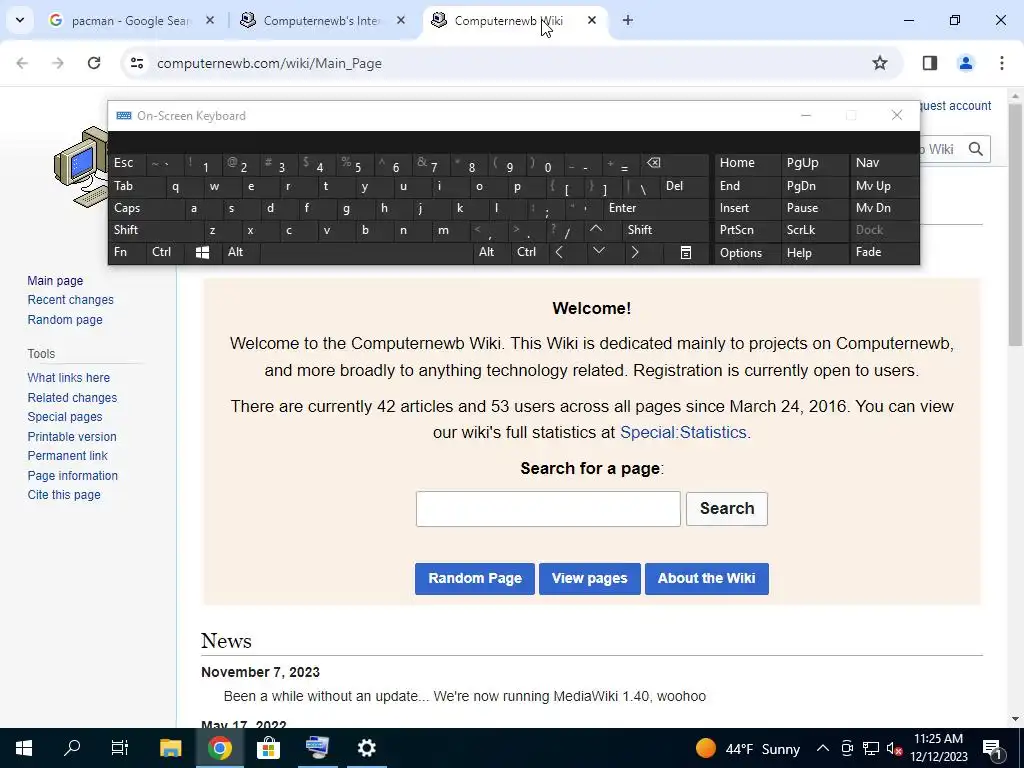Click the PrtScn key on On-Screen Keyboard
Viewport: 1024px width, 768px height.
pyautogui.click(x=747, y=230)
